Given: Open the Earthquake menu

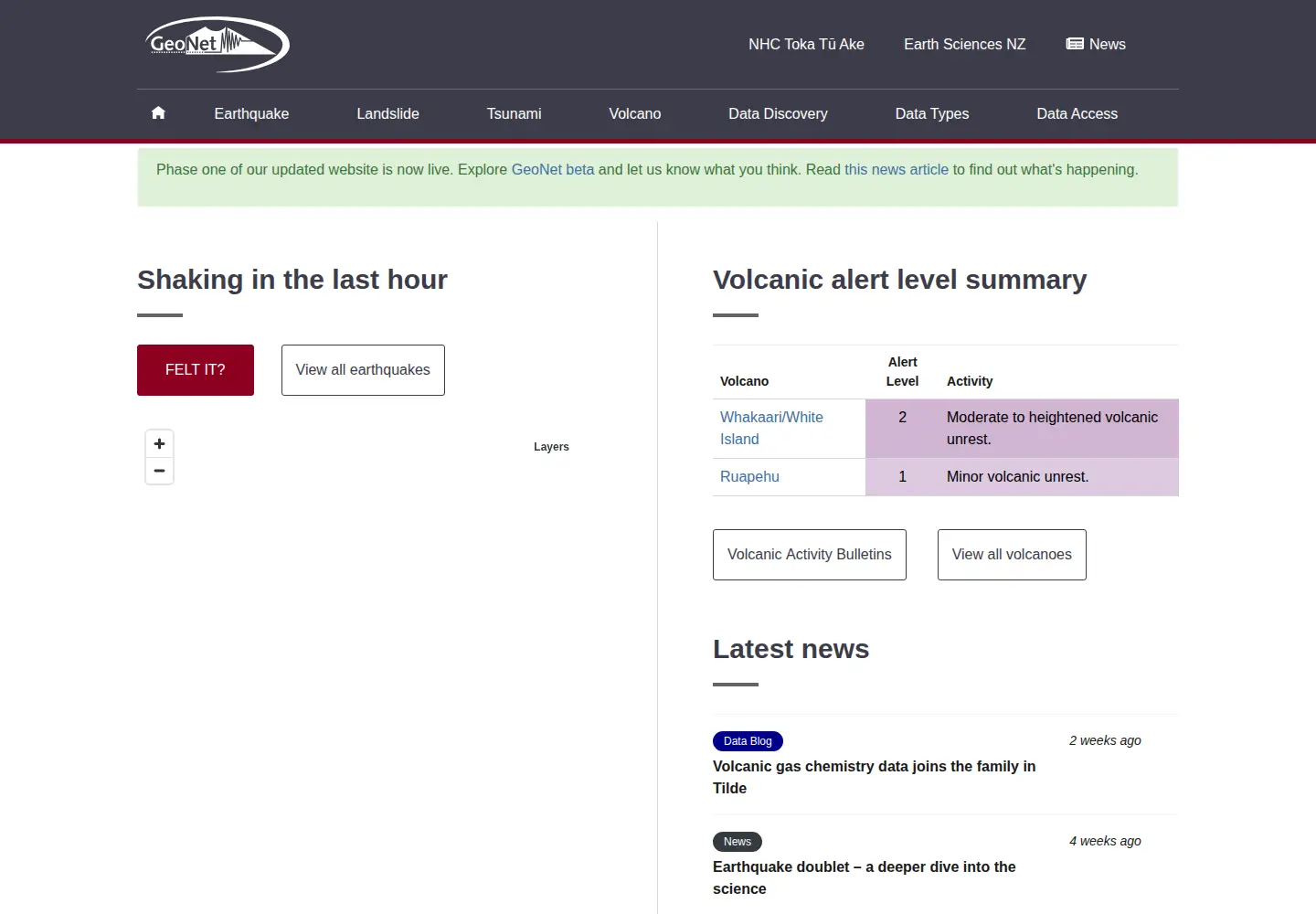Looking at the screenshot, I should (251, 113).
